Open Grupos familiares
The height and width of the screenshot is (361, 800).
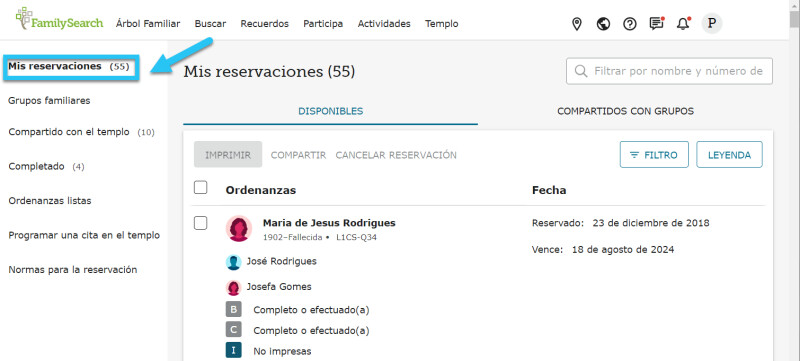pos(49,100)
